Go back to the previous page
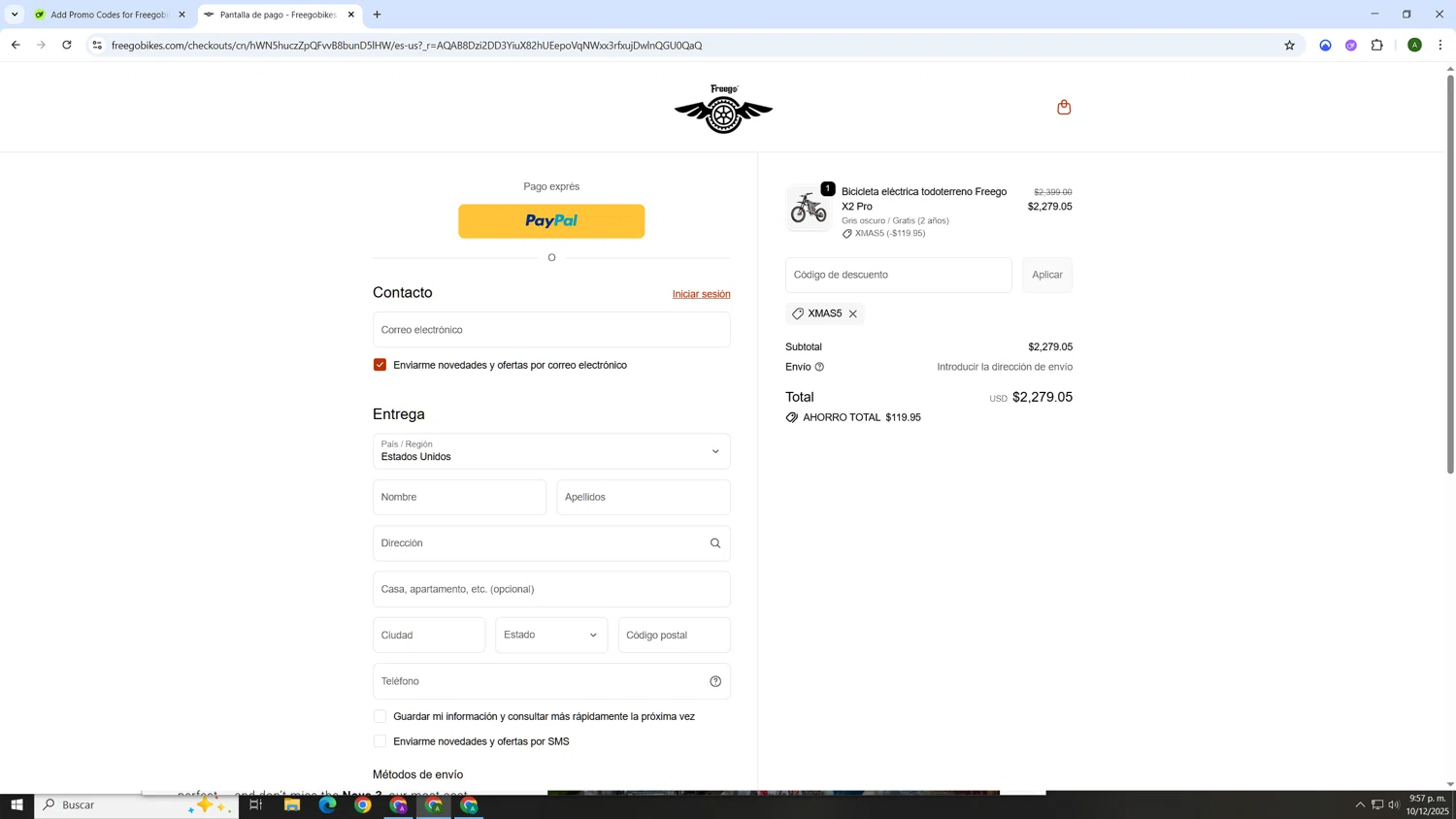1456x819 pixels. [x=16, y=45]
